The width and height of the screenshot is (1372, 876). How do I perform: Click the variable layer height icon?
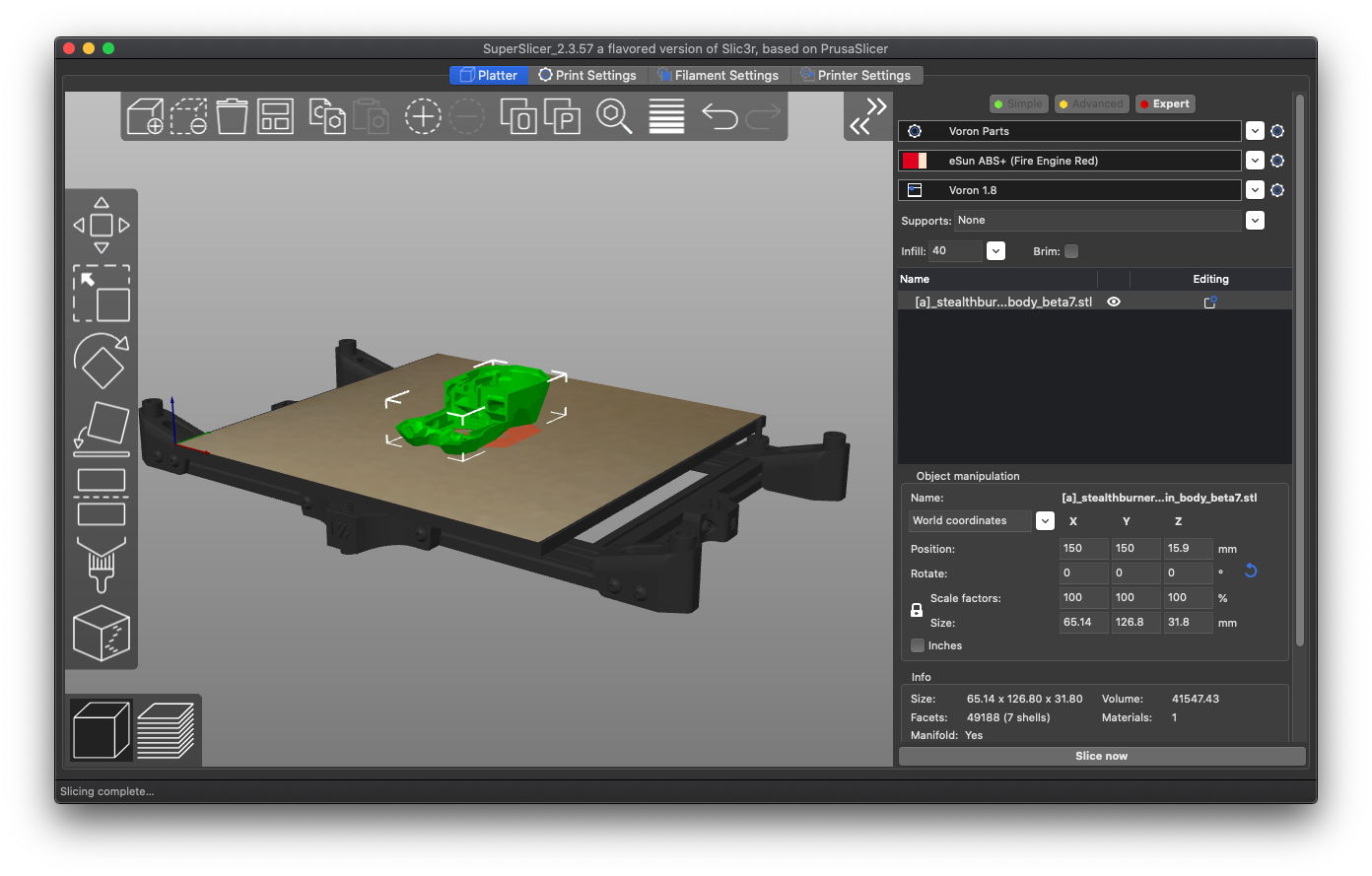pos(666,116)
